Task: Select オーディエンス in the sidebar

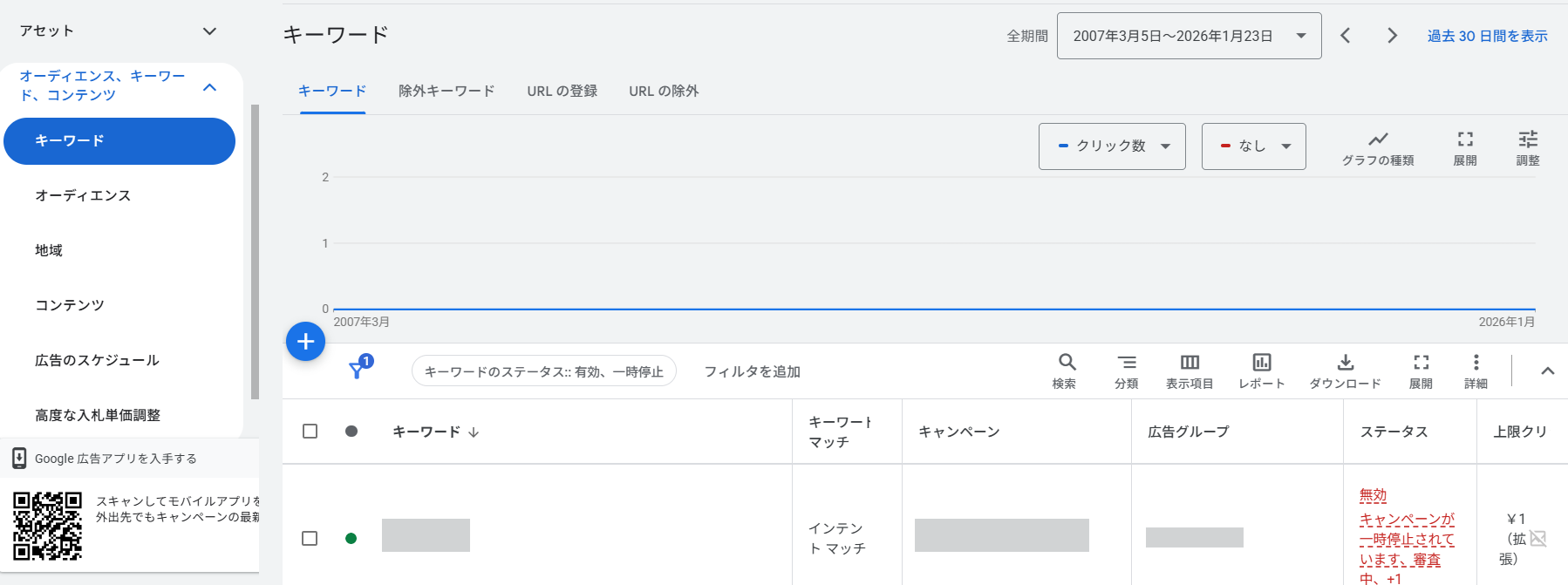Action: point(83,195)
